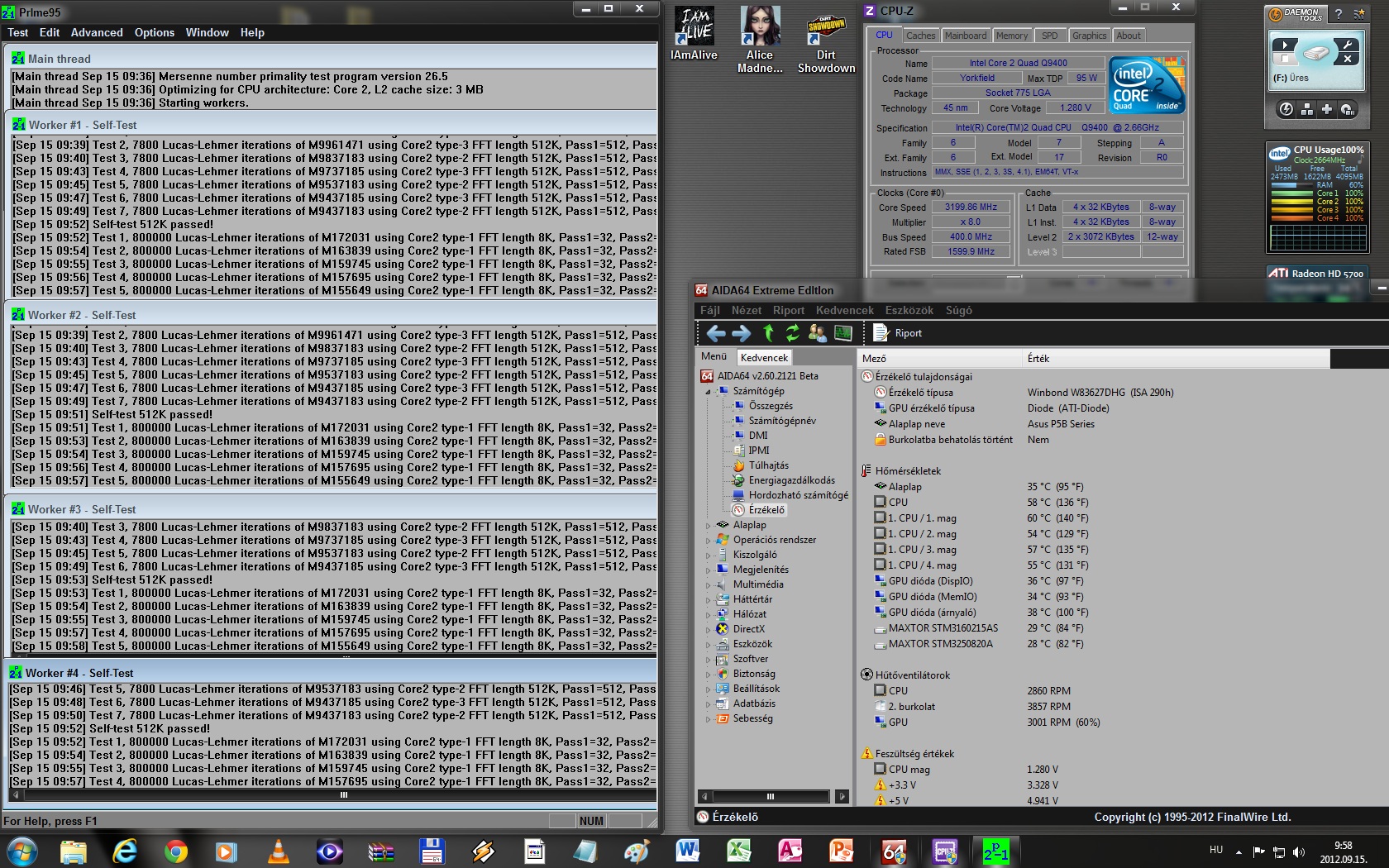
Task: Open the Window menu in Prime95
Action: pyautogui.click(x=207, y=32)
